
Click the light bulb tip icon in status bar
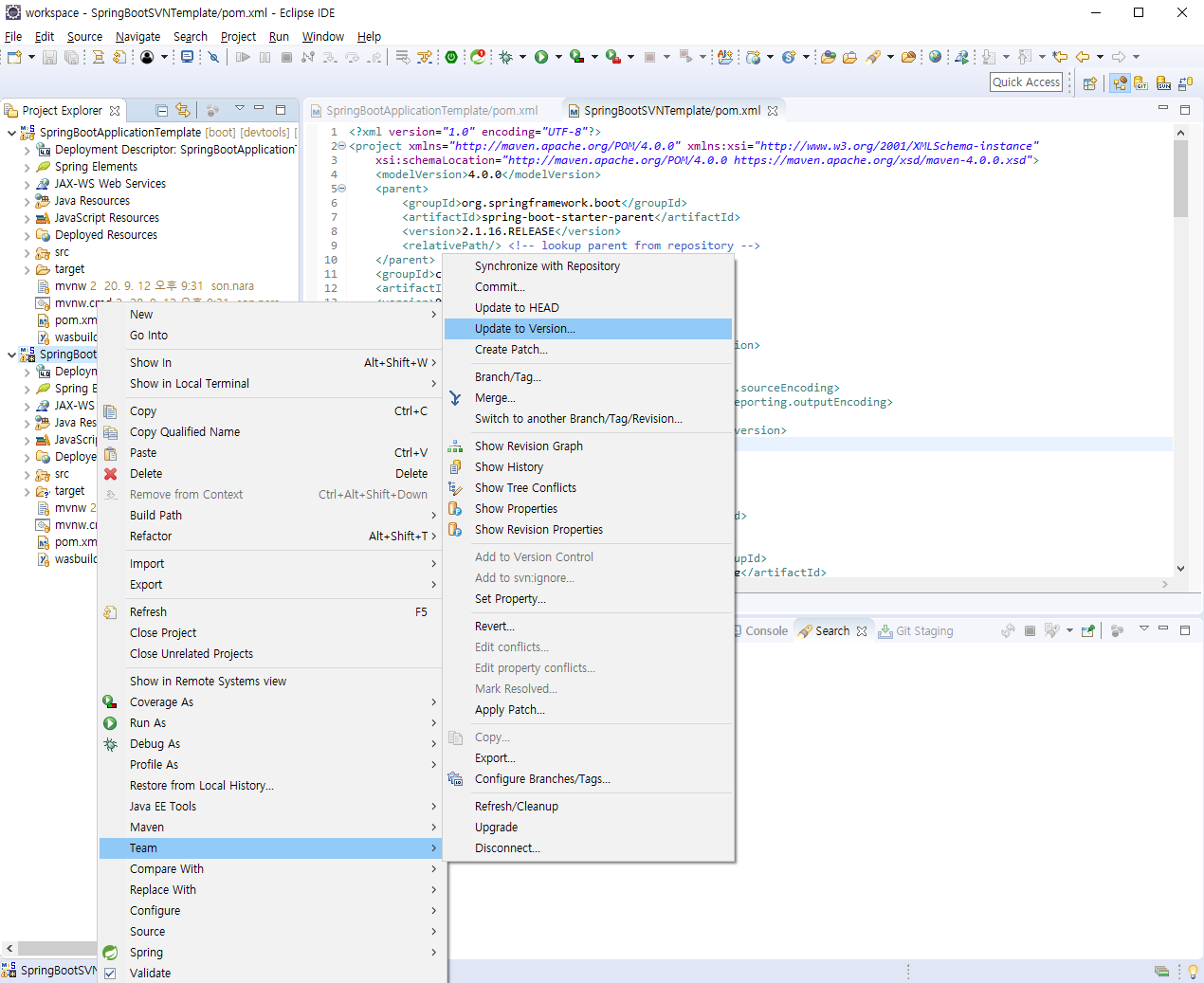(1192, 972)
